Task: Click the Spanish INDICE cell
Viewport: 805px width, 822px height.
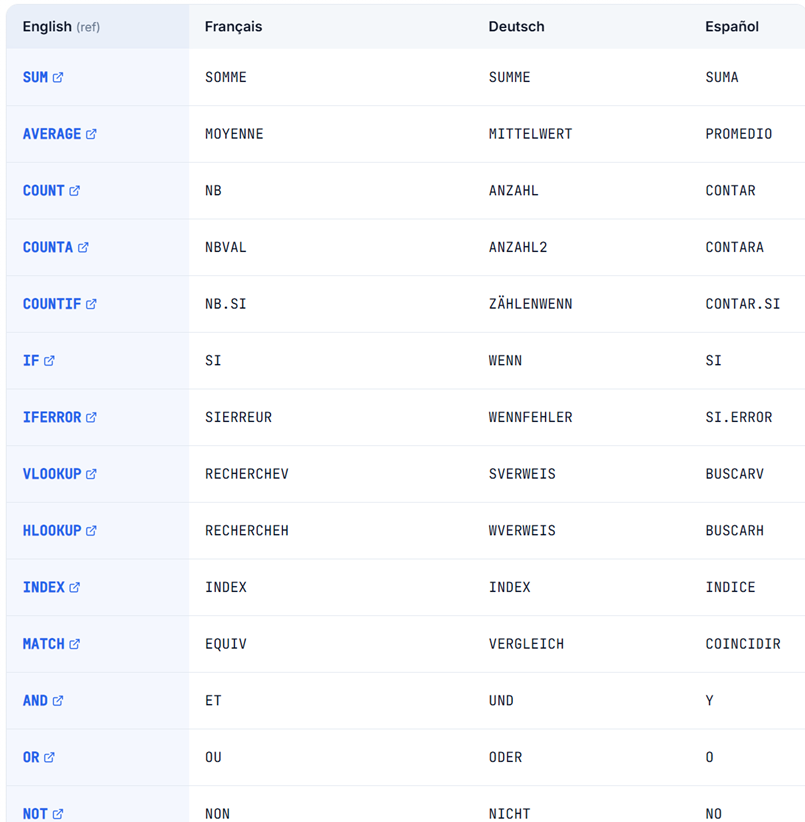Action: [x=747, y=587]
